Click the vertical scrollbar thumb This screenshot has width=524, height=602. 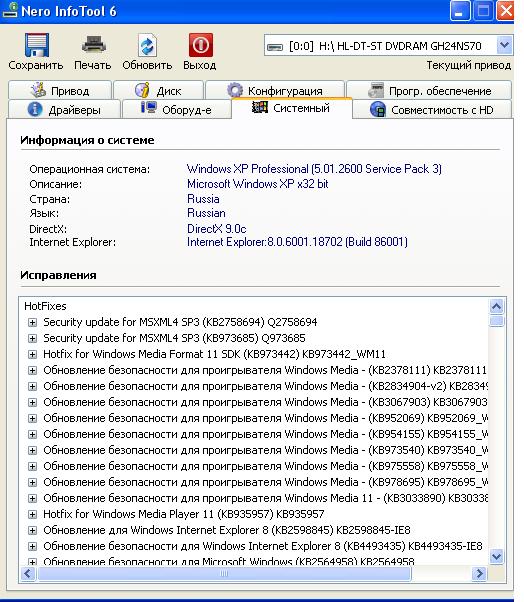pyautogui.click(x=496, y=321)
